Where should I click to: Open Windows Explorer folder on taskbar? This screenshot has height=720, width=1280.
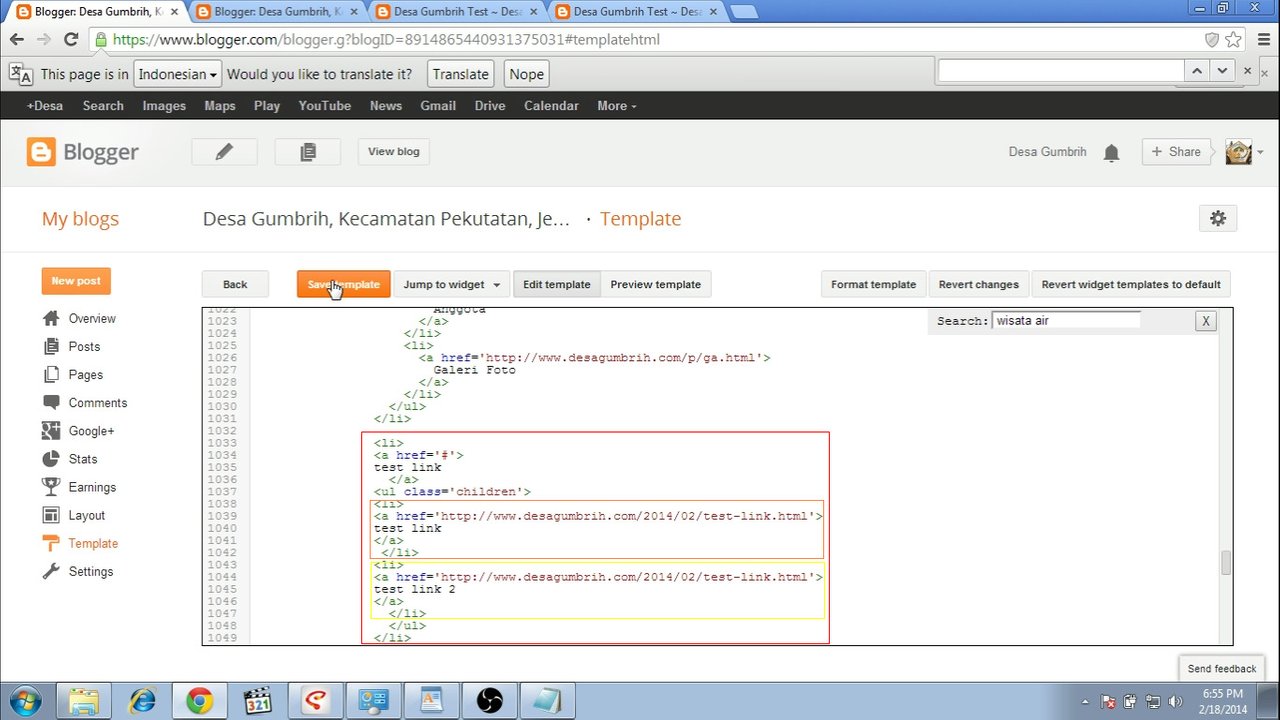click(x=84, y=700)
